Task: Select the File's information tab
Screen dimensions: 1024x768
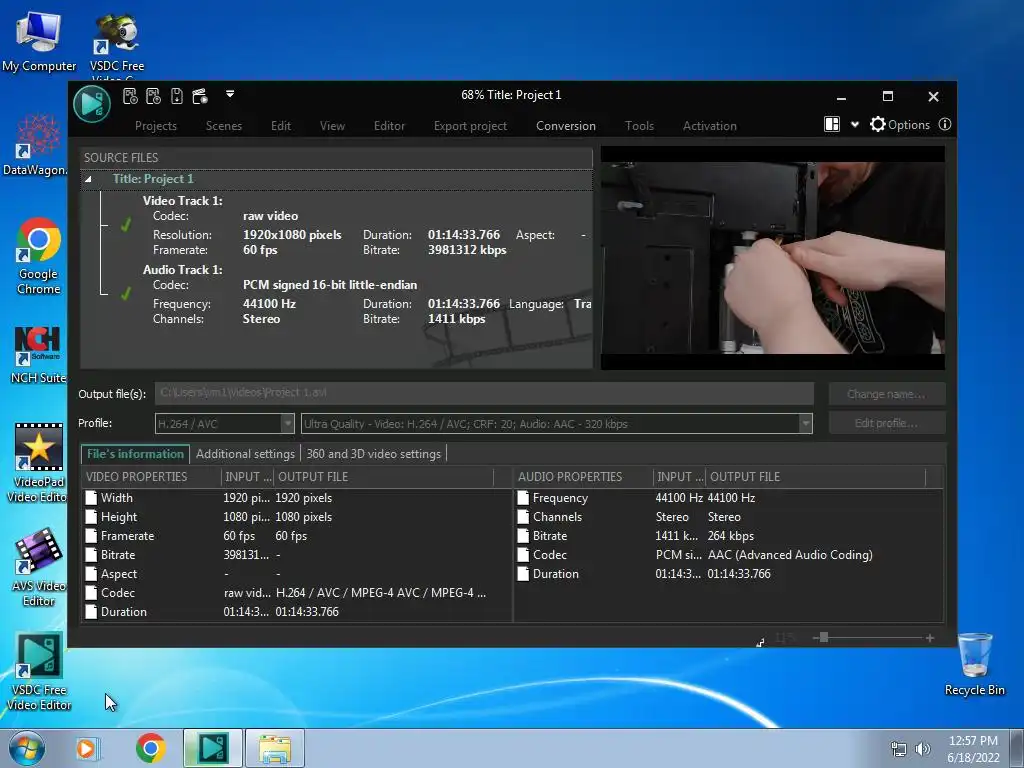Action: [135, 454]
